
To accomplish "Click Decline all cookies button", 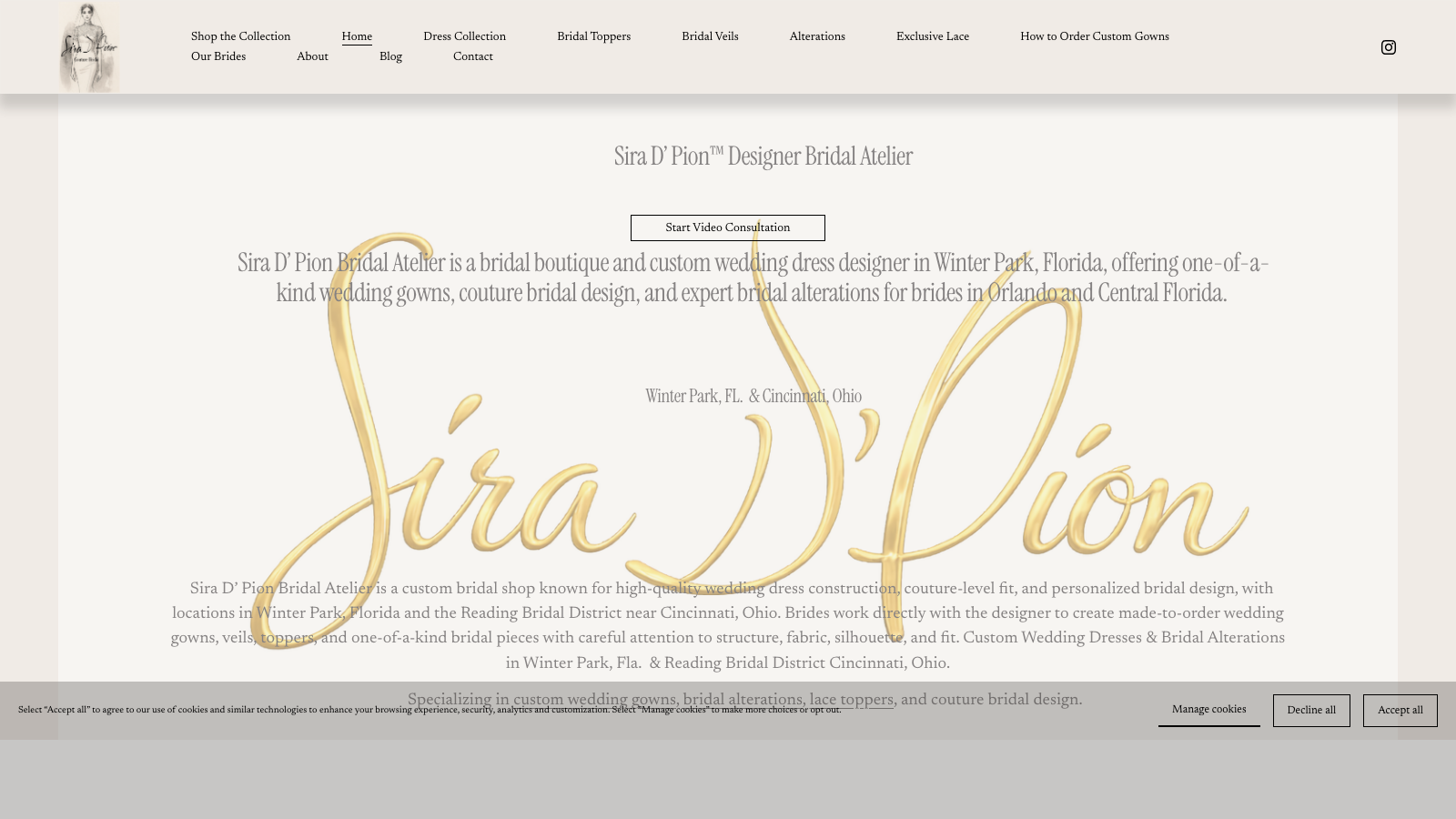I will click(1311, 711).
